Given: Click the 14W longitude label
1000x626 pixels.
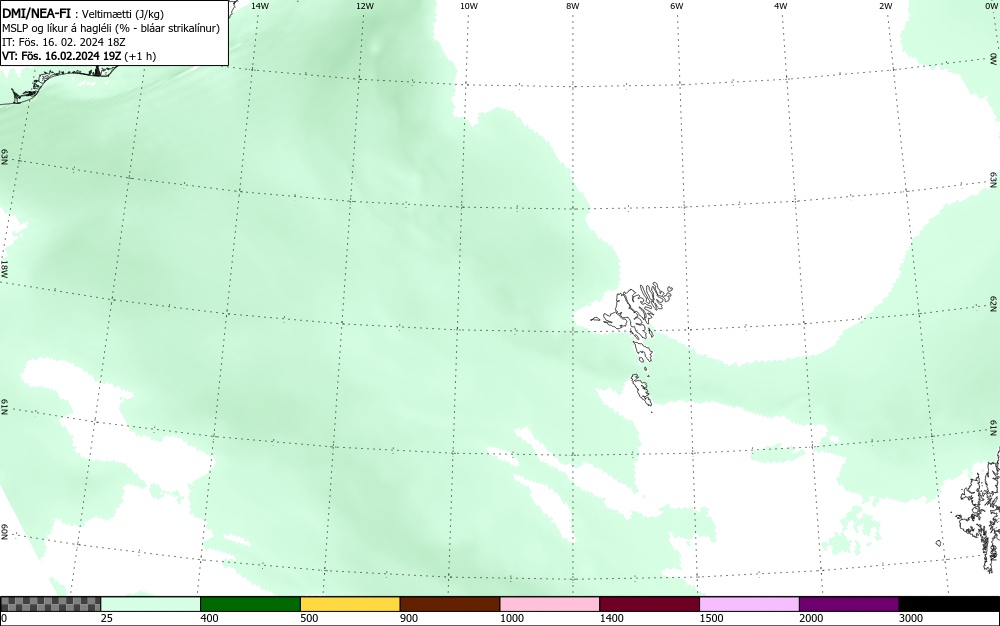Looking at the screenshot, I should (260, 6).
